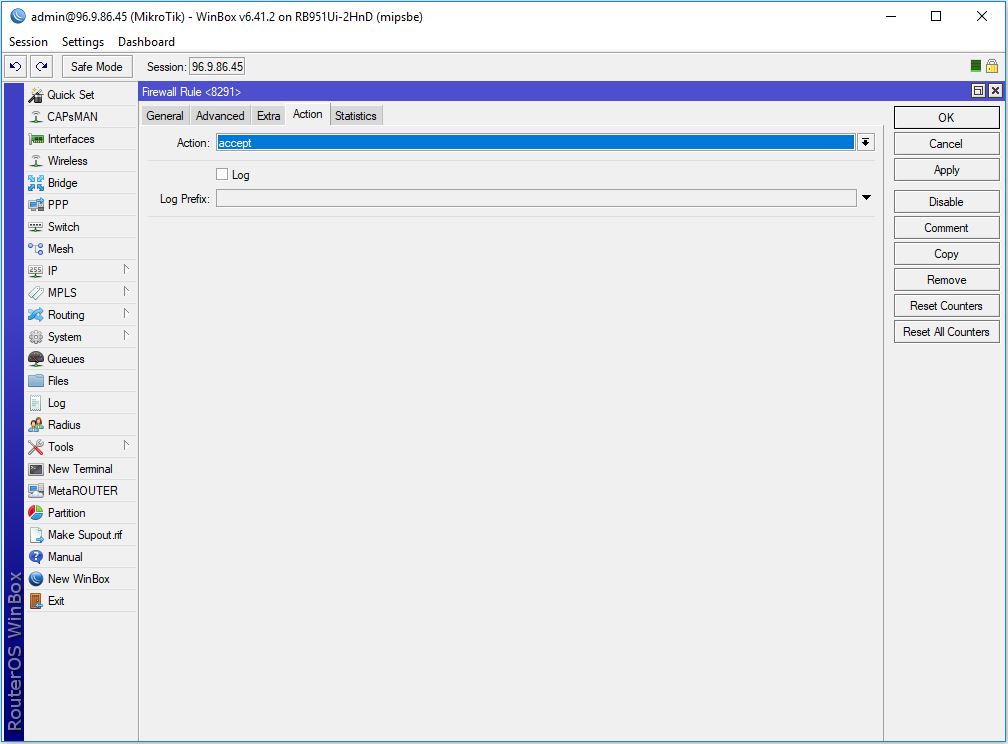
Task: Expand the MPLS submenu arrow
Action: point(126,291)
